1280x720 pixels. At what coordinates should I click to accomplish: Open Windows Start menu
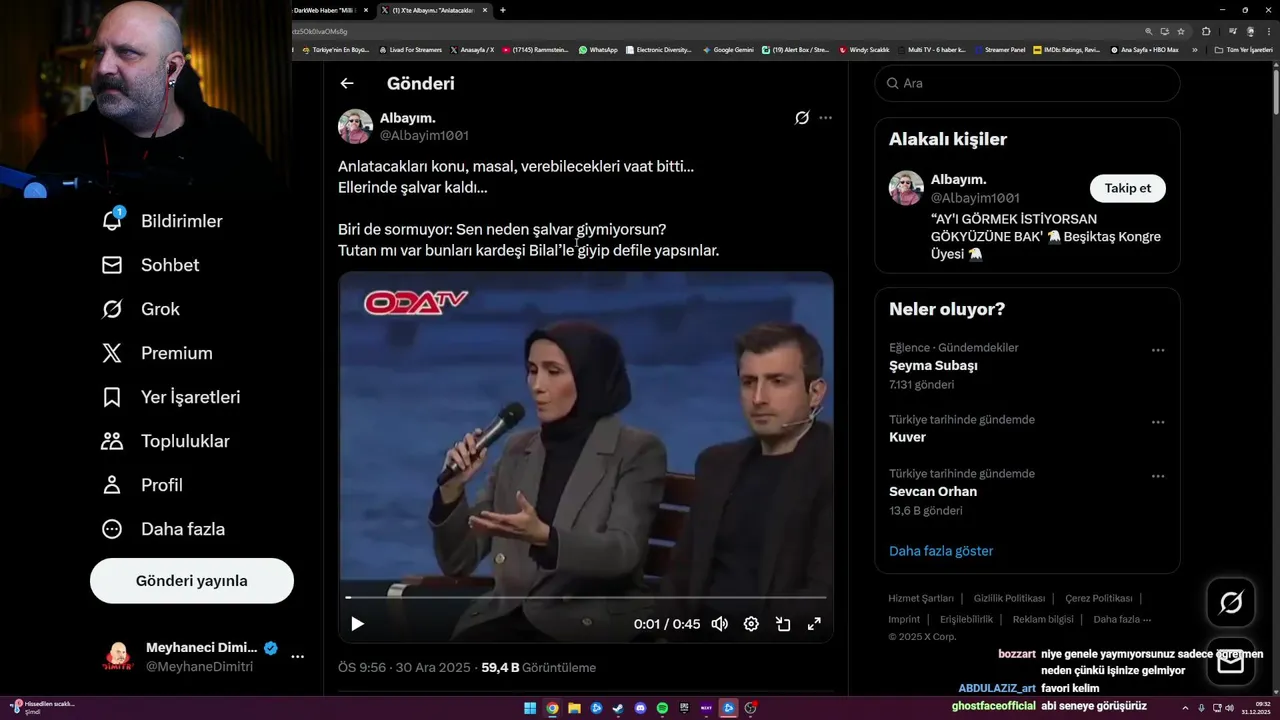[530, 708]
